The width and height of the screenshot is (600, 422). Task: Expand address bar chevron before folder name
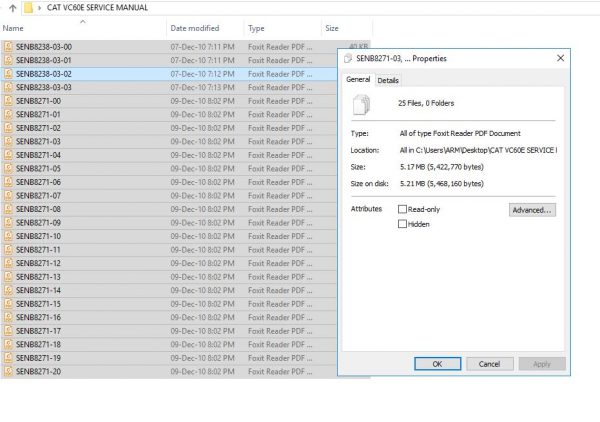[39, 8]
